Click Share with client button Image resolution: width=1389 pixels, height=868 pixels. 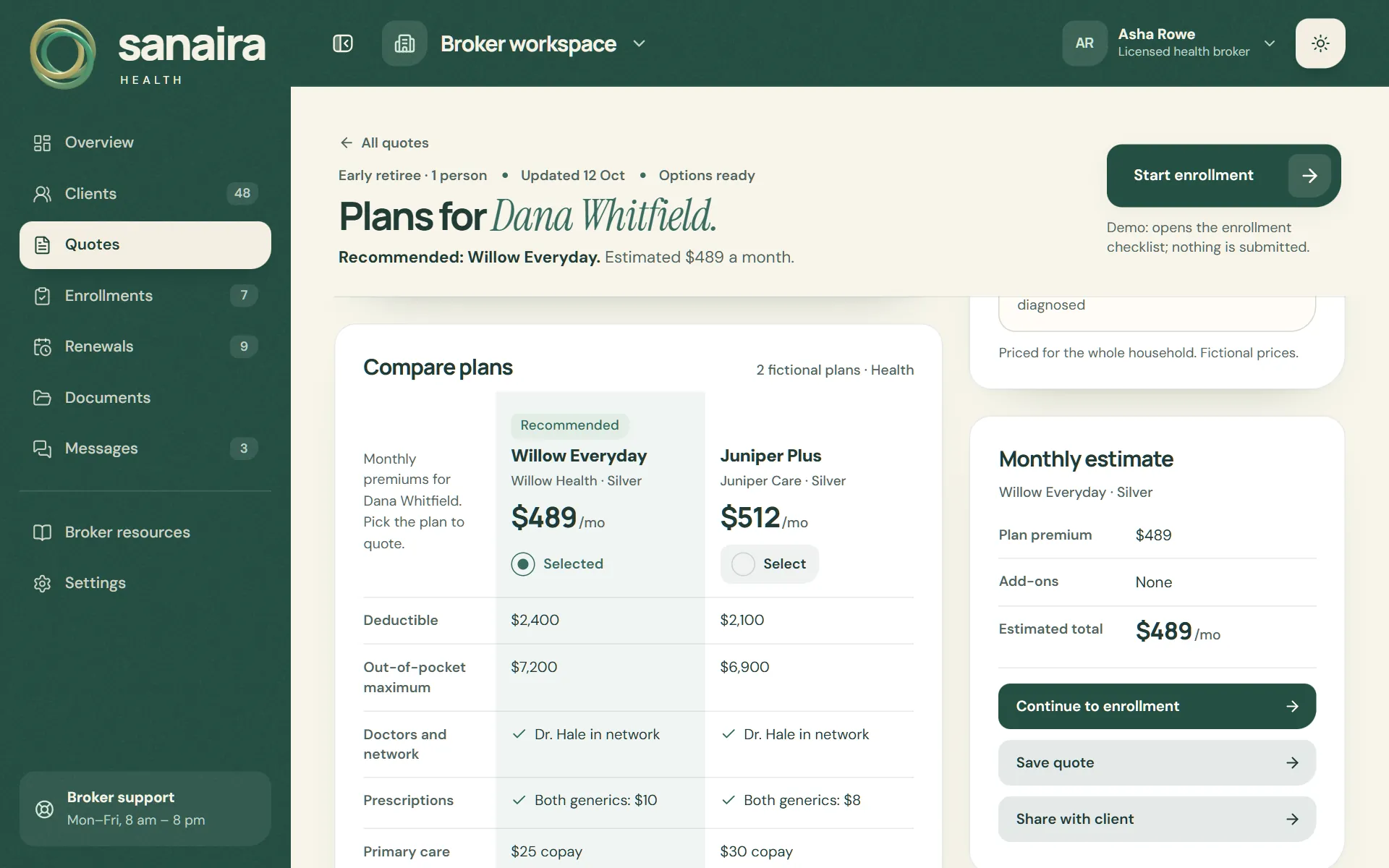point(1157,819)
